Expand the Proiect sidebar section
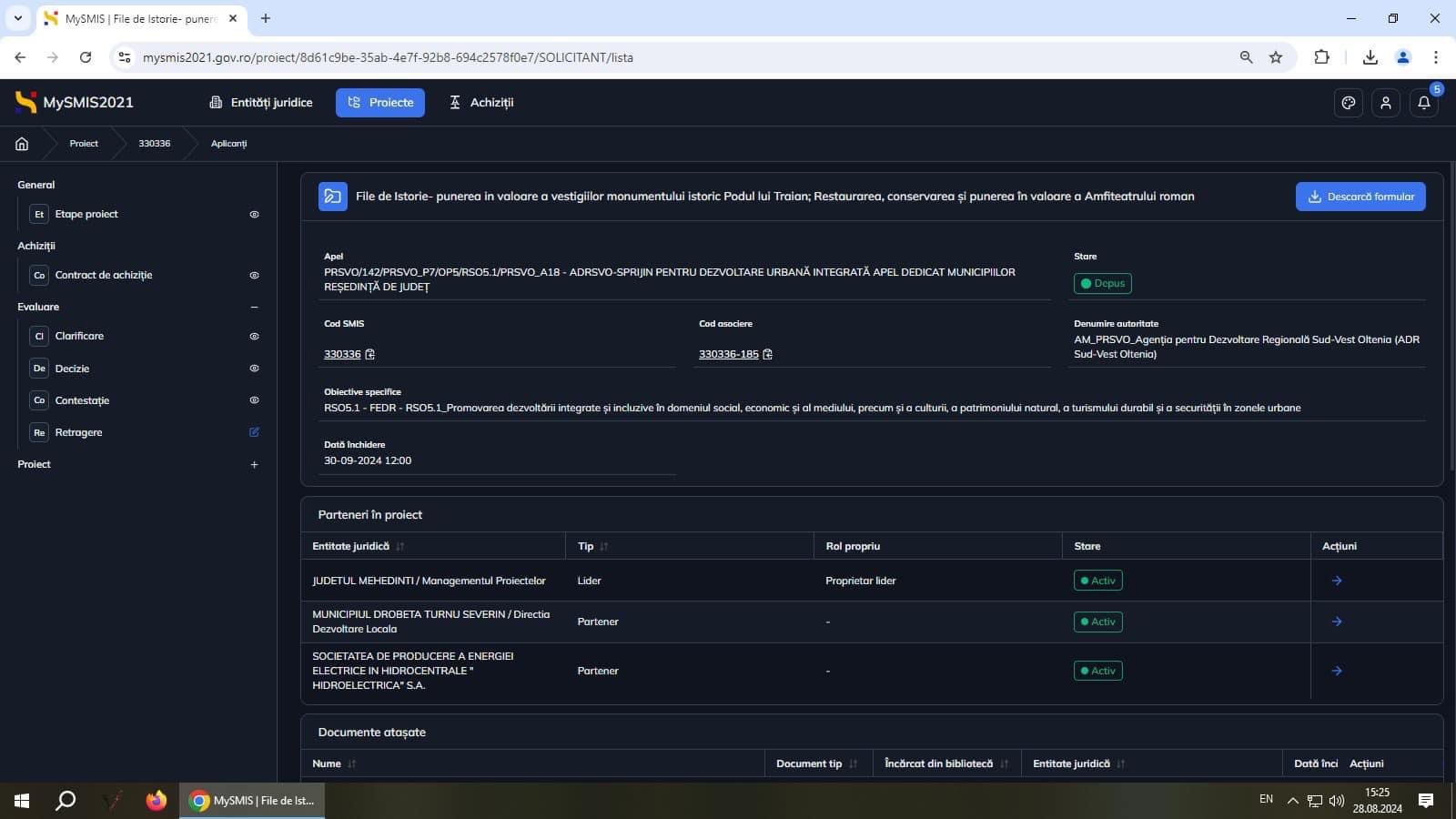Viewport: 1456px width, 819px height. coord(255,465)
